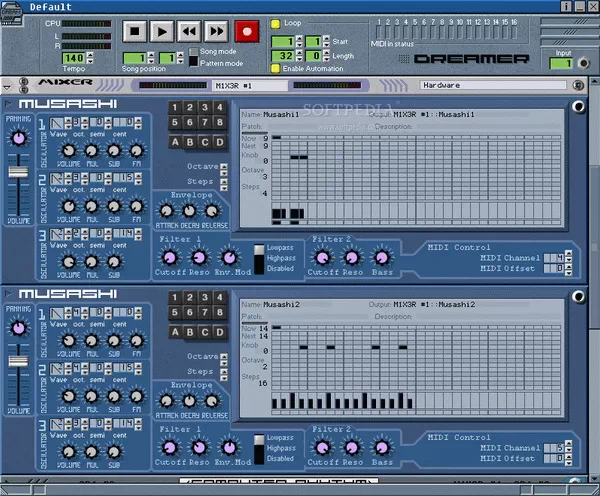This screenshot has height=496, width=600.
Task: Click the first Musashi Envelope Attack knob
Action: (165, 209)
